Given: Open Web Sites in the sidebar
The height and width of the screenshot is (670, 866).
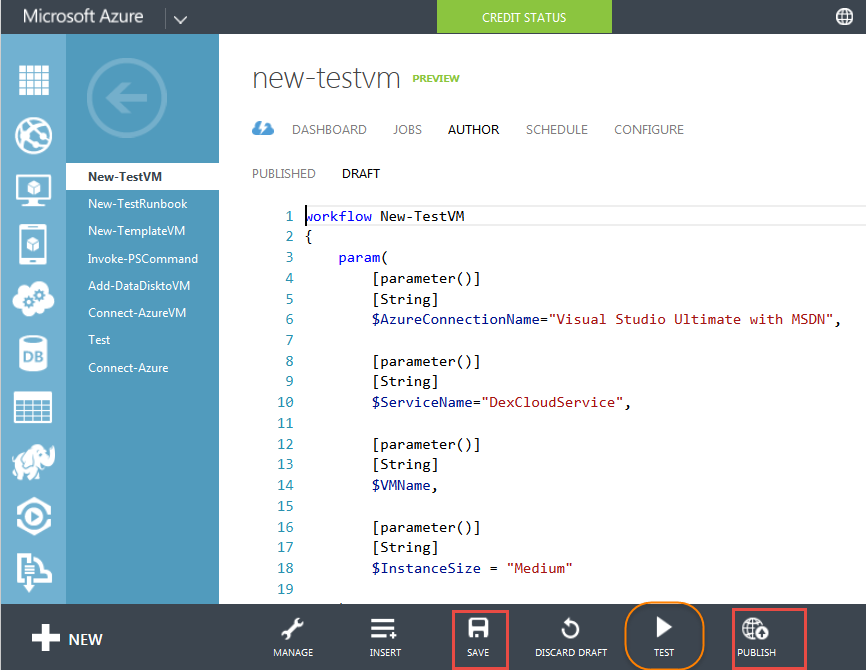Looking at the screenshot, I should tap(33, 134).
